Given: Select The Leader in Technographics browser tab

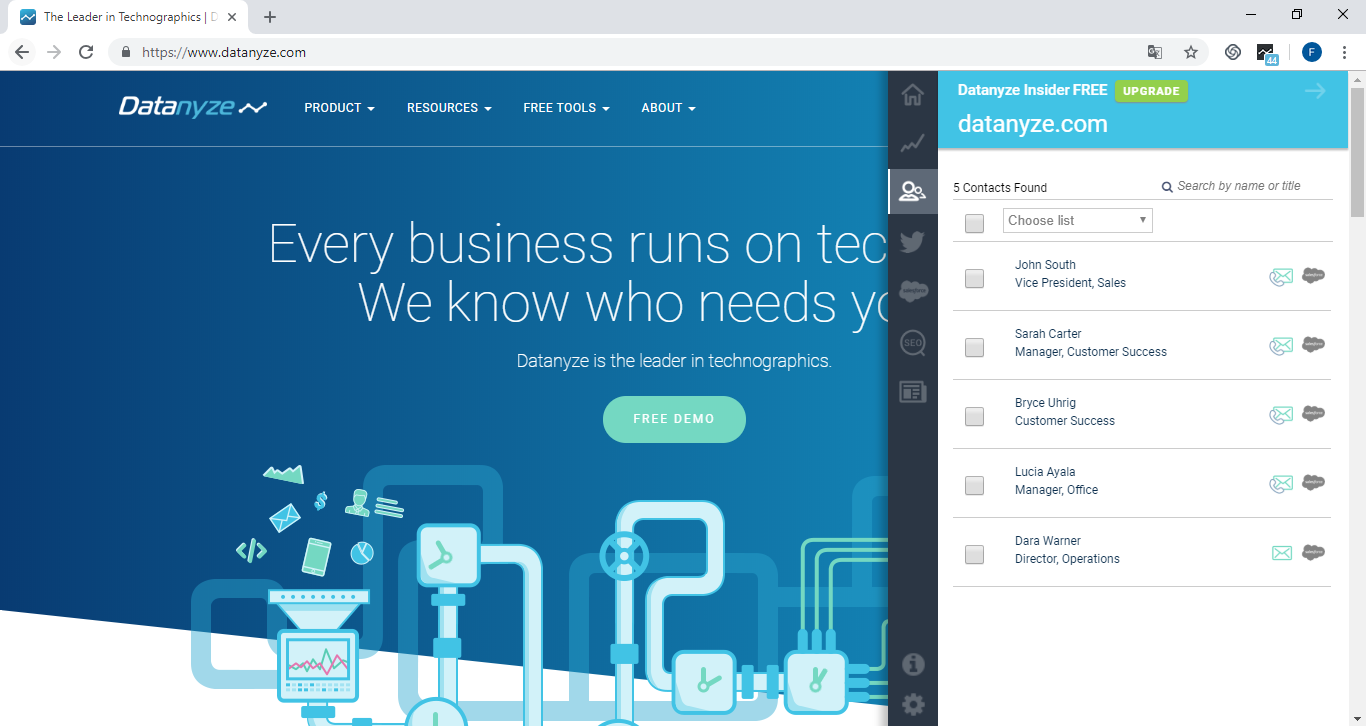Looking at the screenshot, I should tap(127, 17).
